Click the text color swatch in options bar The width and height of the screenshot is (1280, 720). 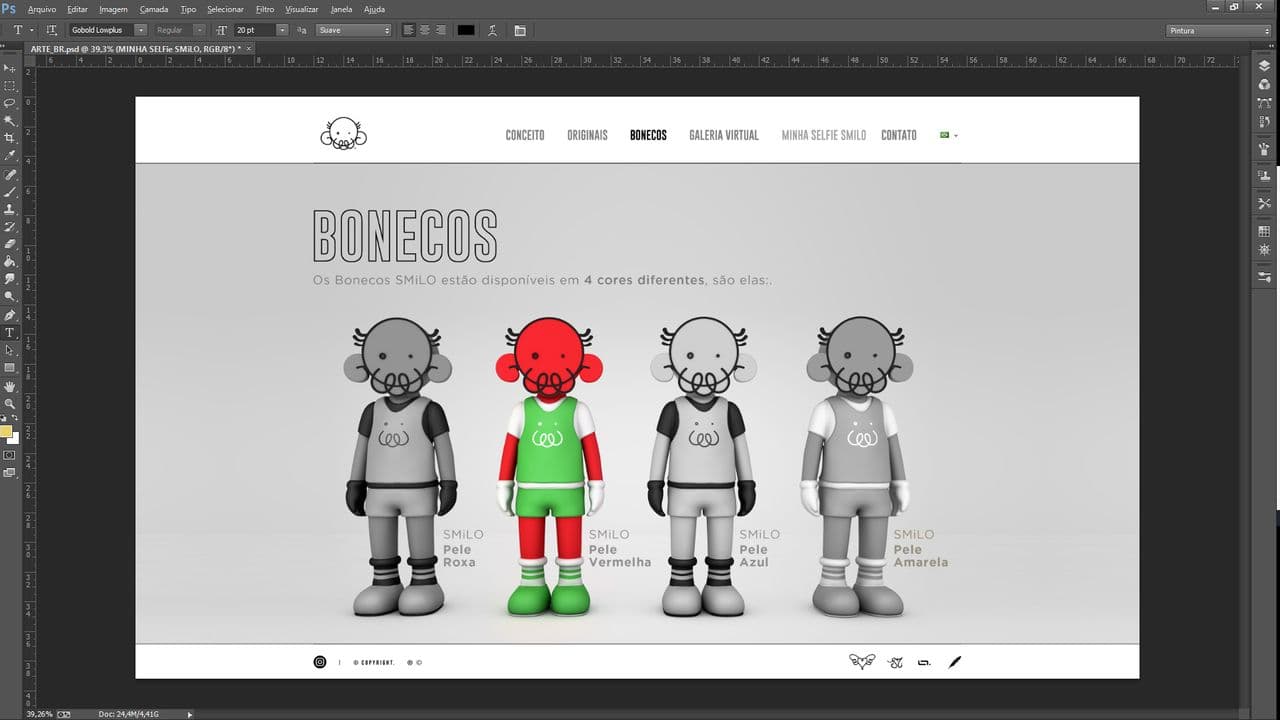click(x=466, y=30)
